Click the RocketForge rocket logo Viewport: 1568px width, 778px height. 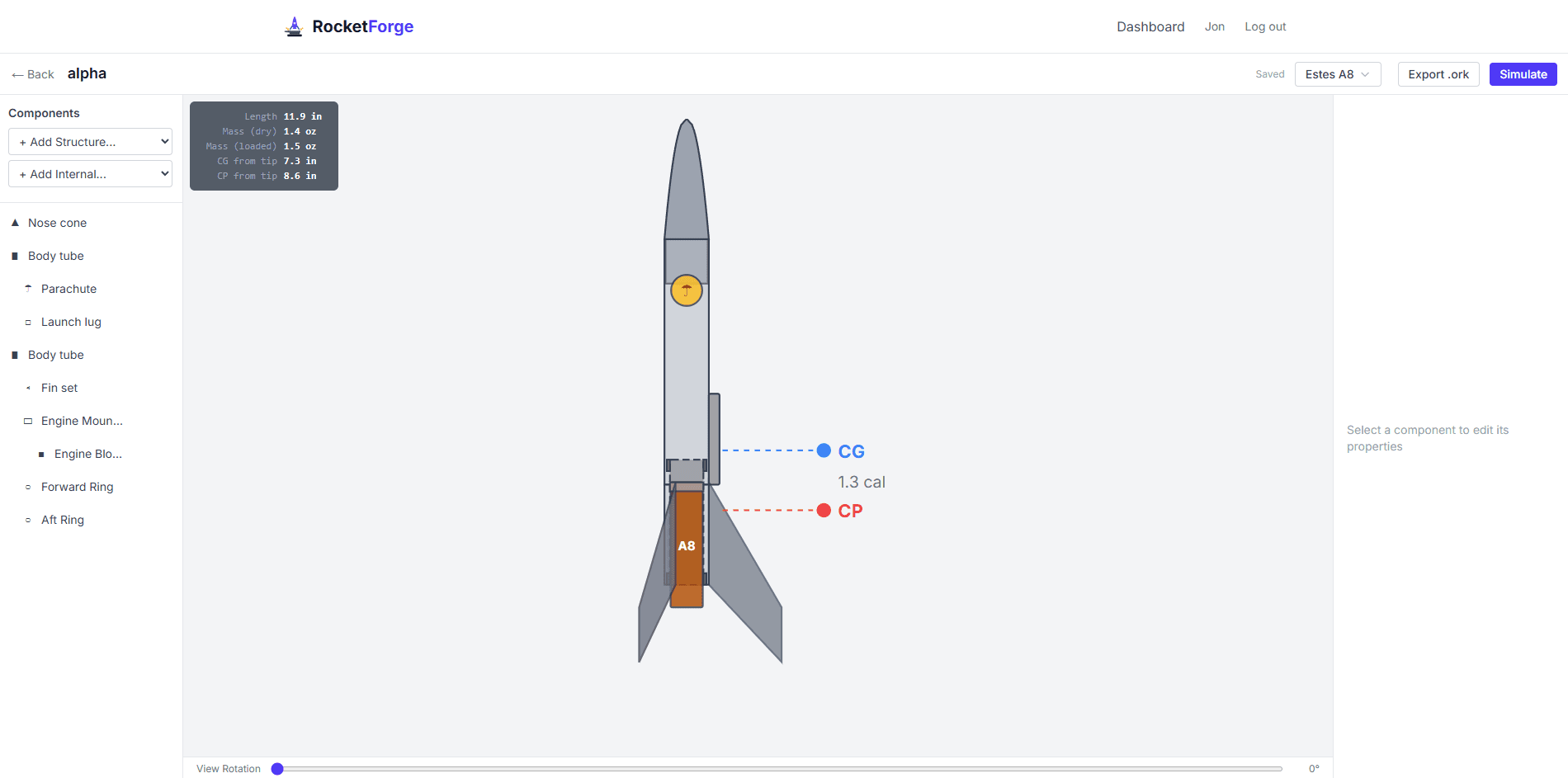coord(295,26)
